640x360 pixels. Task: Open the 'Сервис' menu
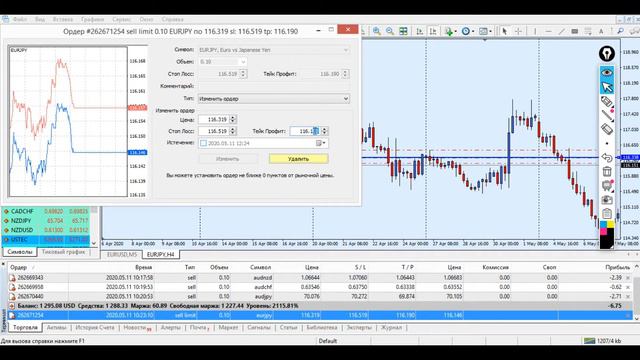point(121,19)
